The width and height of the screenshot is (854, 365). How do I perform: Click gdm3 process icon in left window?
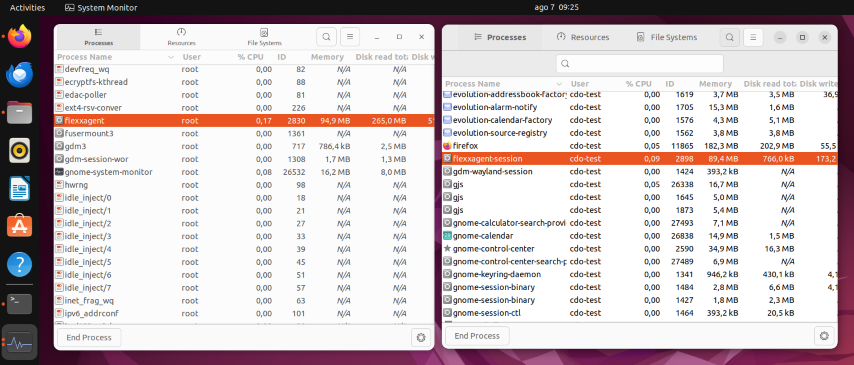(59, 146)
